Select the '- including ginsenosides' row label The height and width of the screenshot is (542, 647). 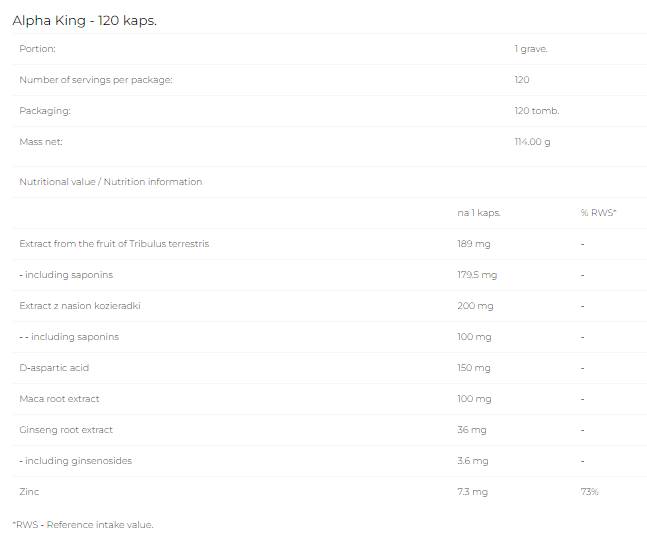click(76, 461)
